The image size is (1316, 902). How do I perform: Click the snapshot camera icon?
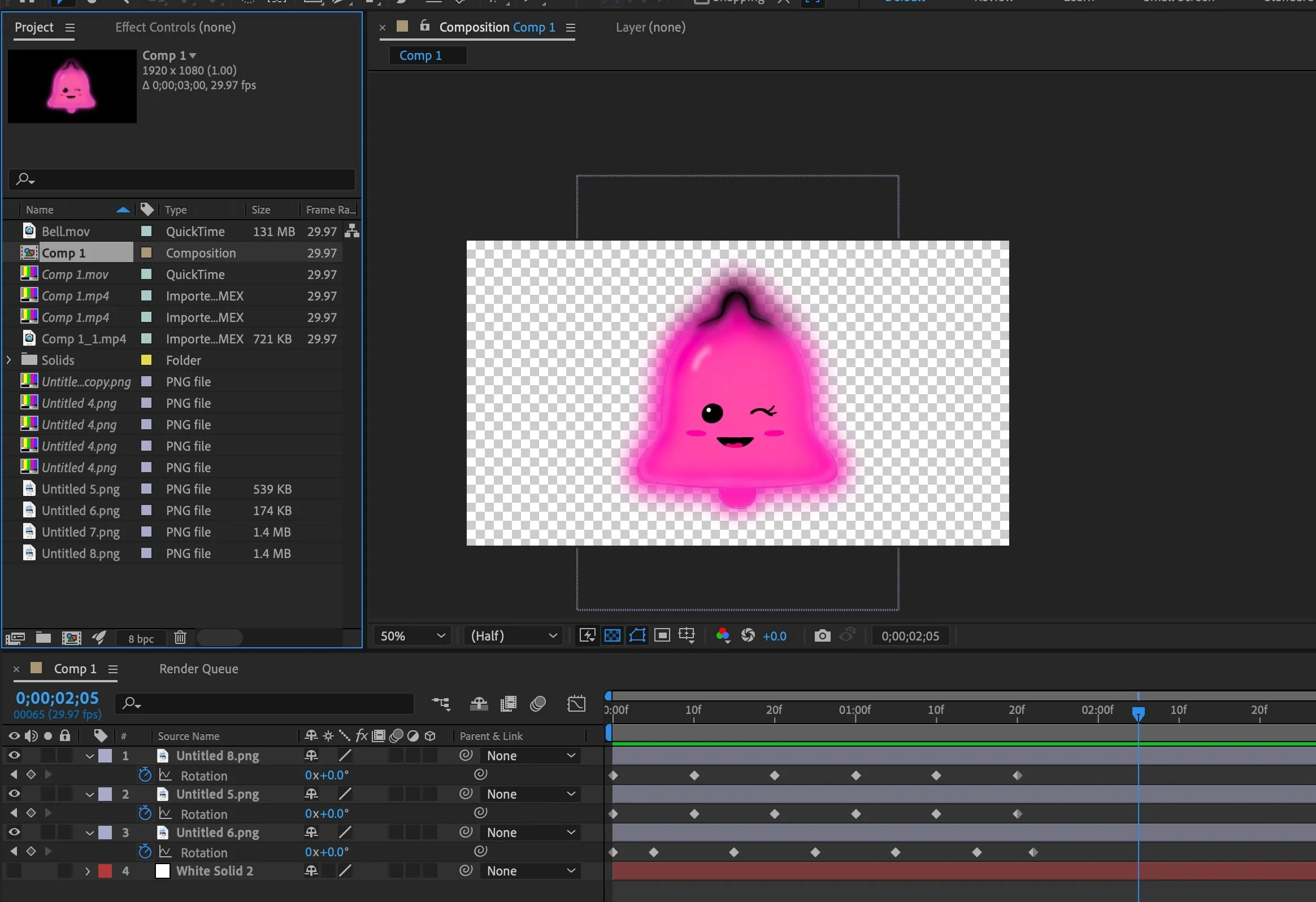822,635
